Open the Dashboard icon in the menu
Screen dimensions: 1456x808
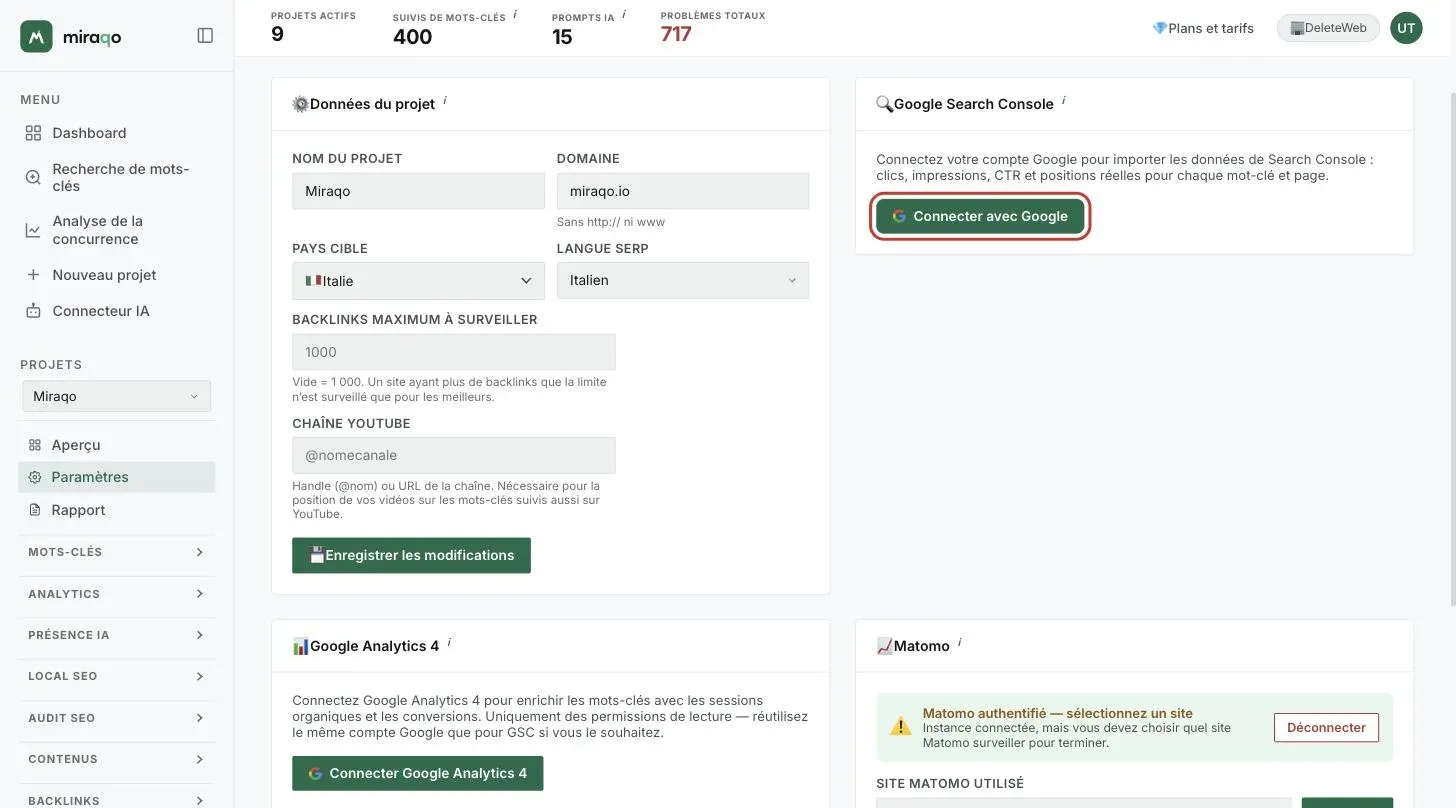pos(33,133)
